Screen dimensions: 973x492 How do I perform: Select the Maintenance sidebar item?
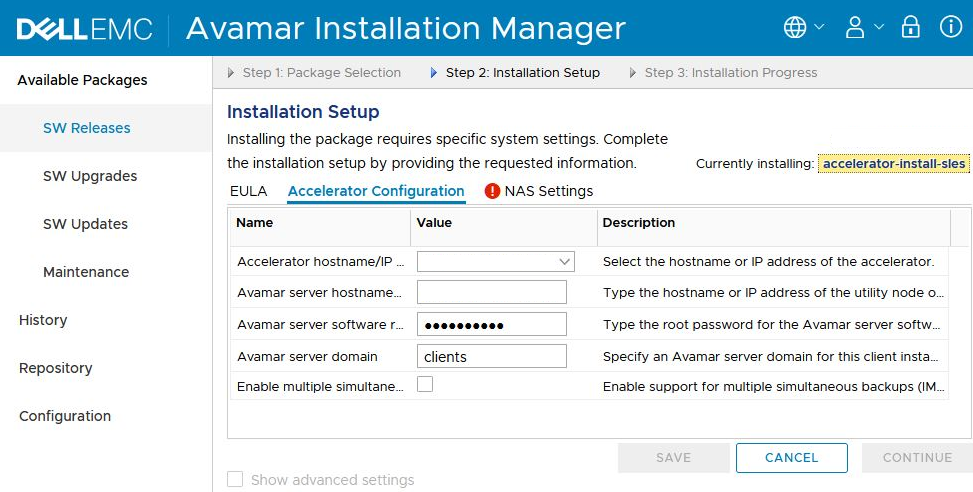coord(86,272)
